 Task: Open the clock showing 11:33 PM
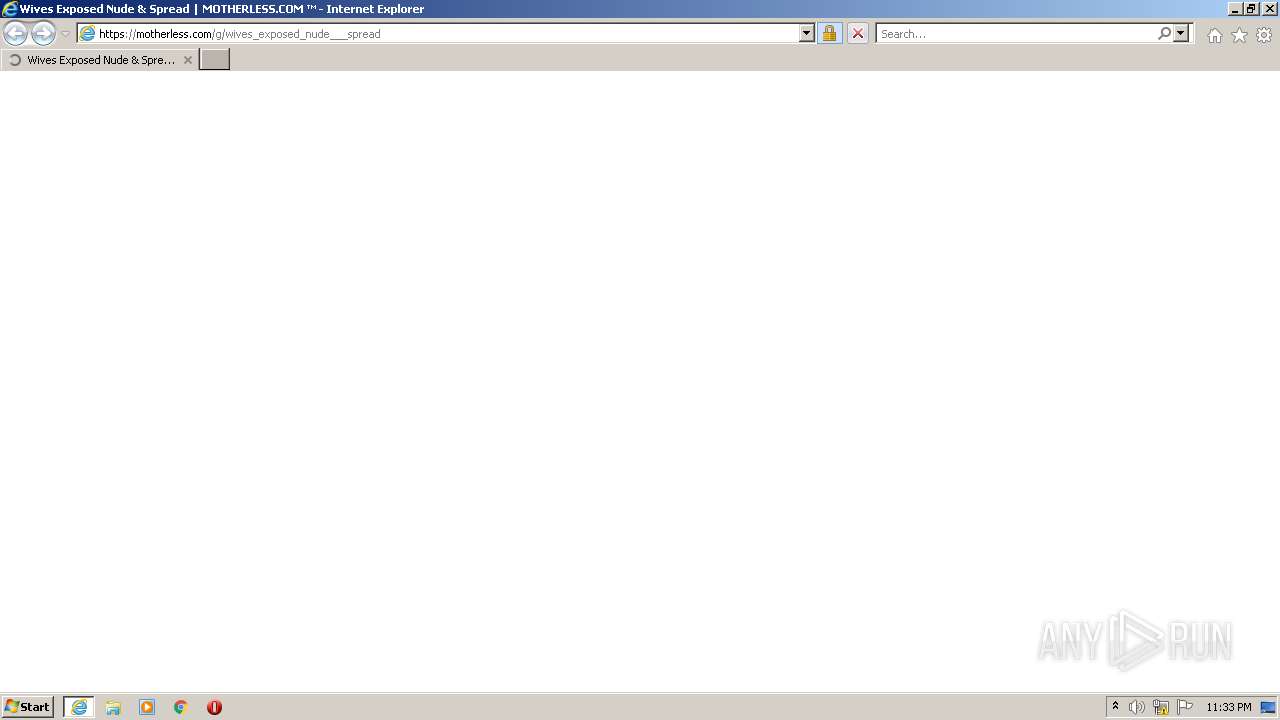pos(1228,707)
